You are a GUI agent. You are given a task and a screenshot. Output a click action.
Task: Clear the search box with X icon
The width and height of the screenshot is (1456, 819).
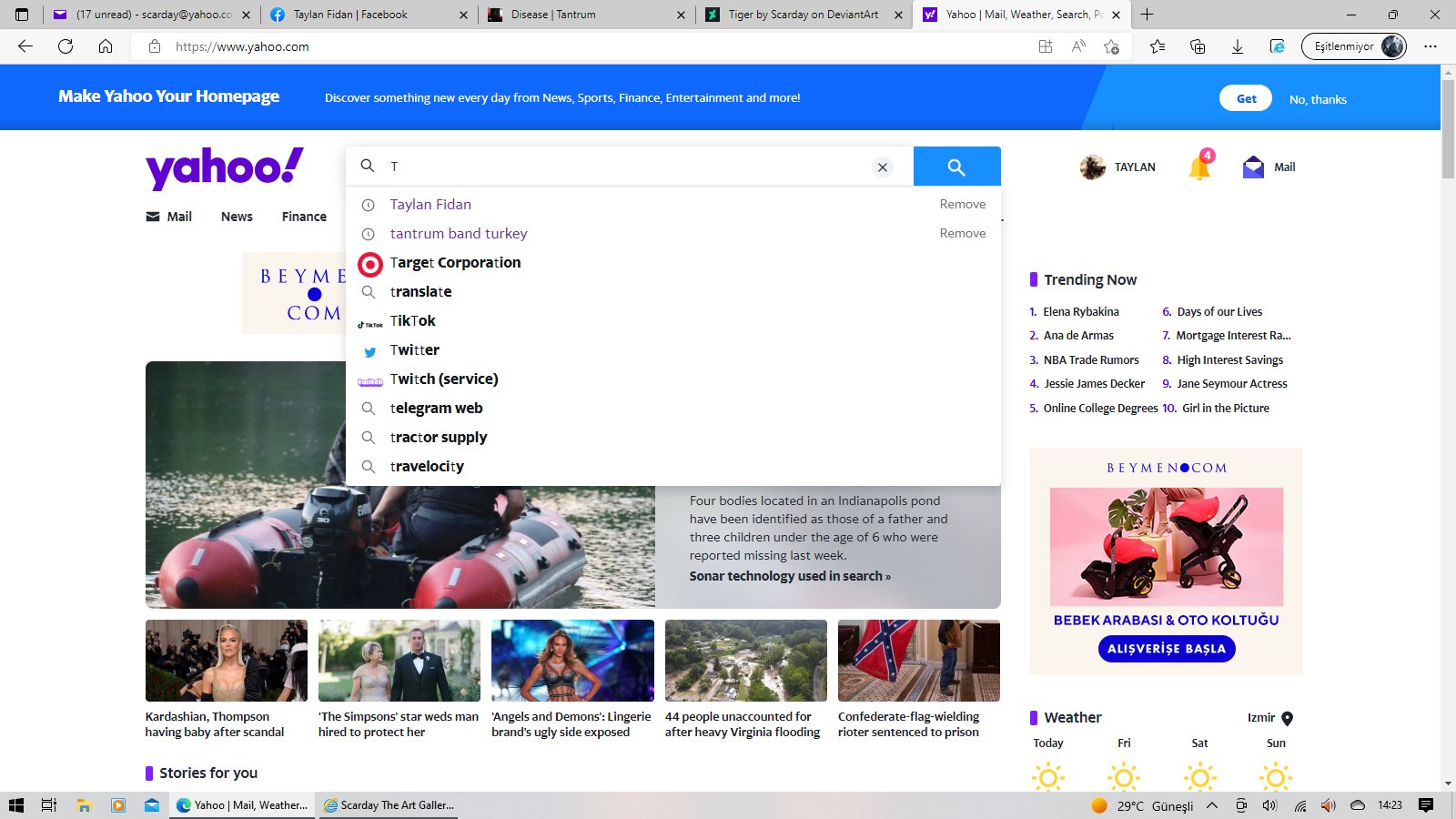coord(882,167)
